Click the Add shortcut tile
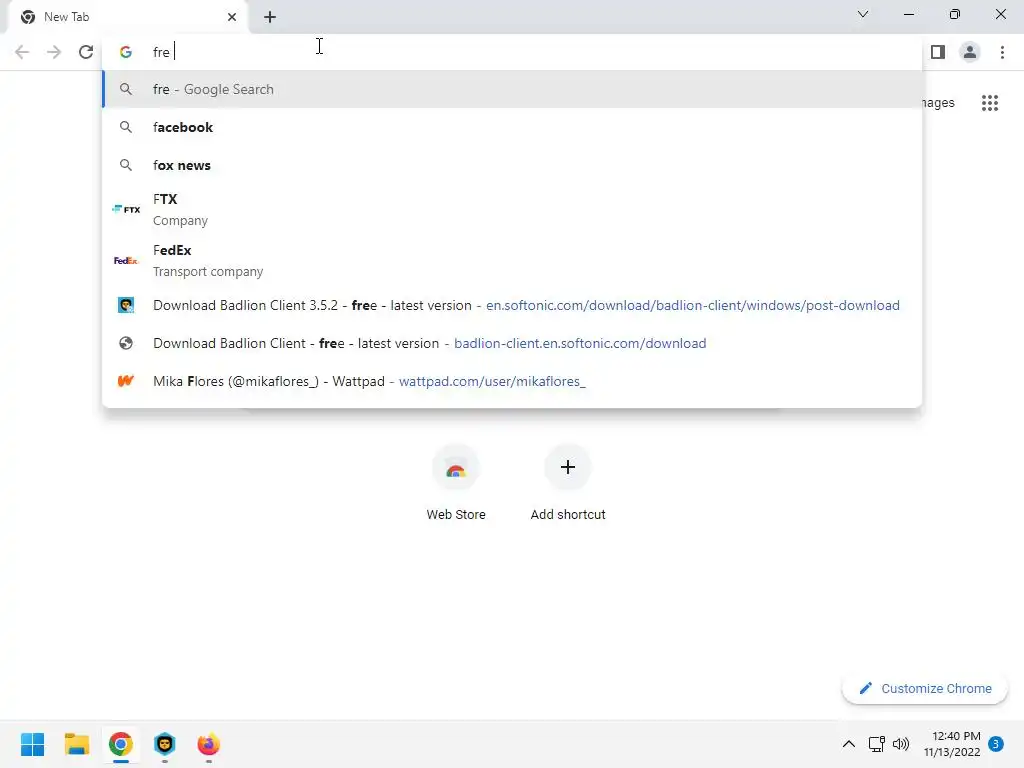Image resolution: width=1024 pixels, height=768 pixels. 568,482
